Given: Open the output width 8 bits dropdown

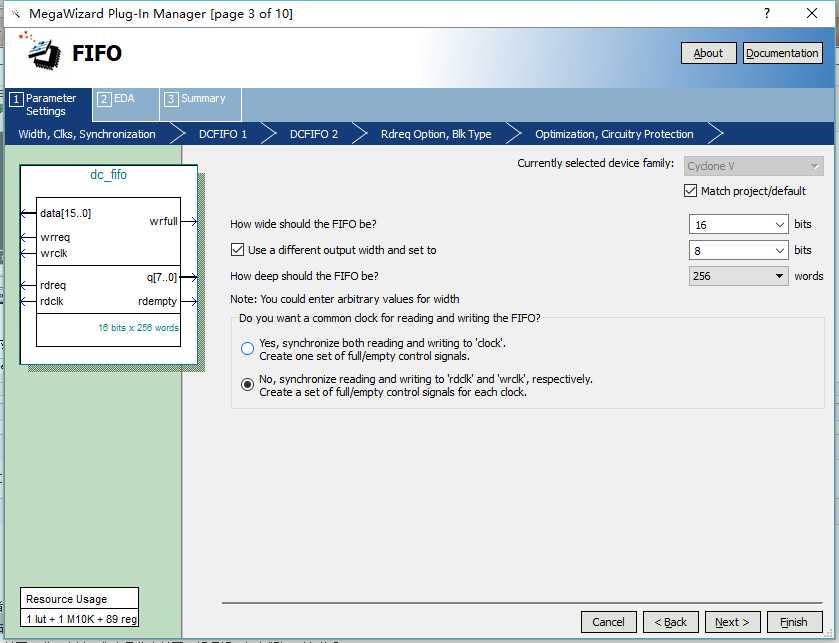Looking at the screenshot, I should (738, 250).
